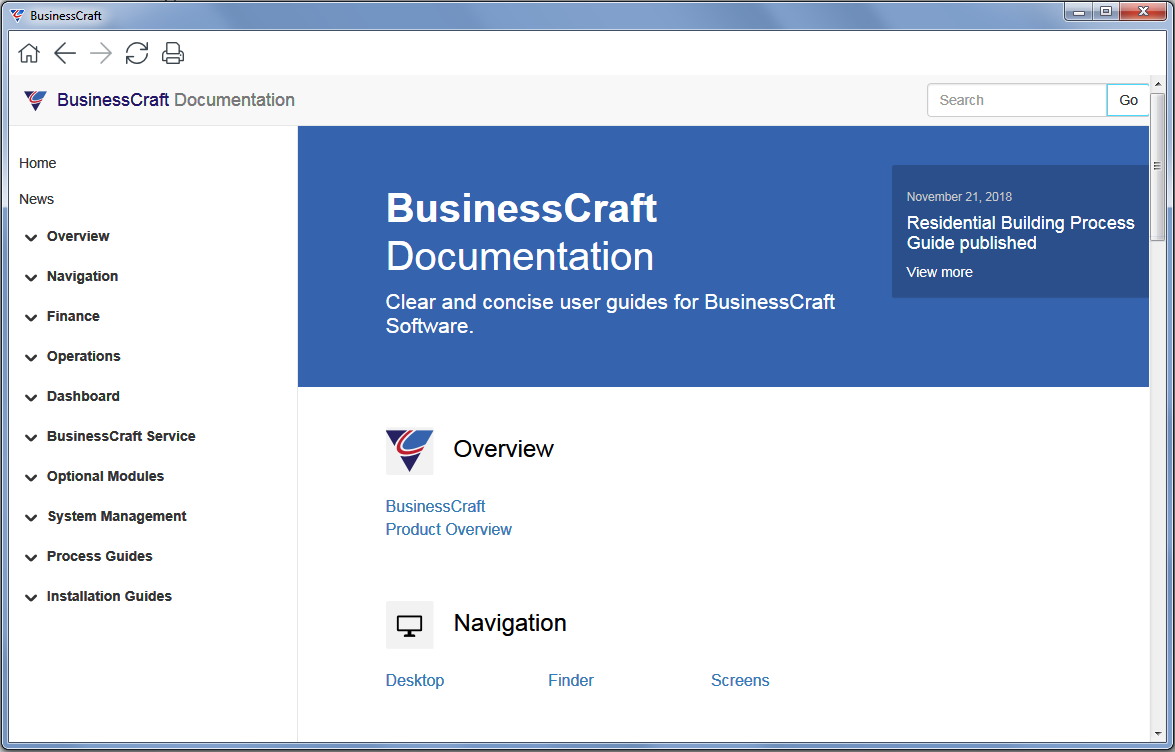
Task: Expand the Finance chevron in sidebar
Action: point(31,318)
